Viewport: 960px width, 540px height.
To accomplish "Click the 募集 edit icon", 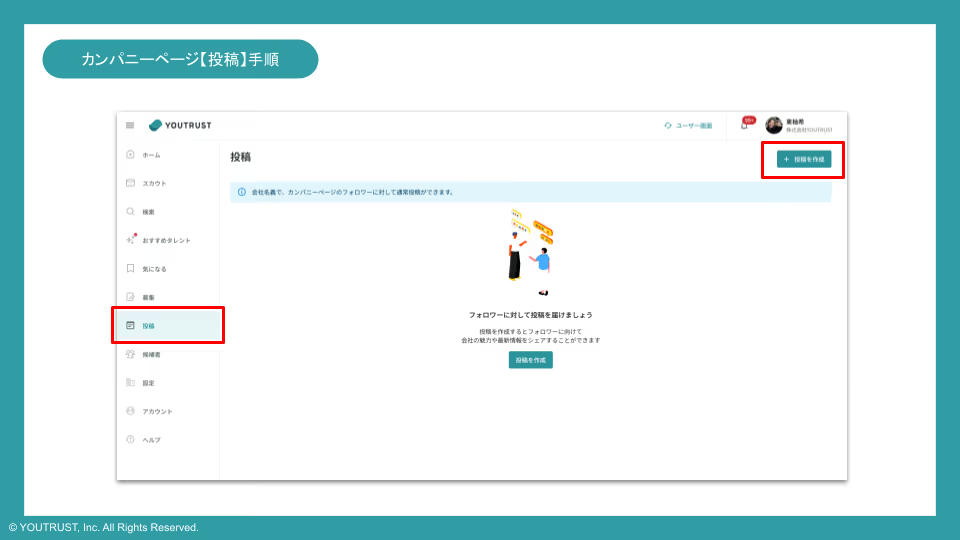I will pyautogui.click(x=130, y=297).
